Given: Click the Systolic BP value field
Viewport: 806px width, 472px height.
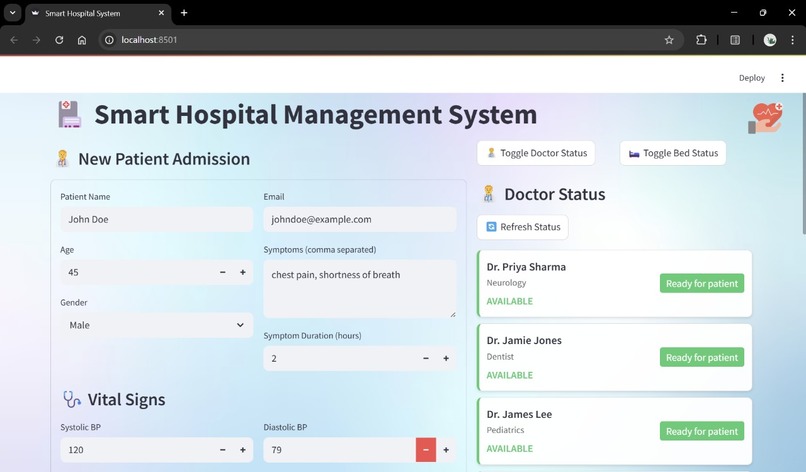Looking at the screenshot, I should click(136, 450).
